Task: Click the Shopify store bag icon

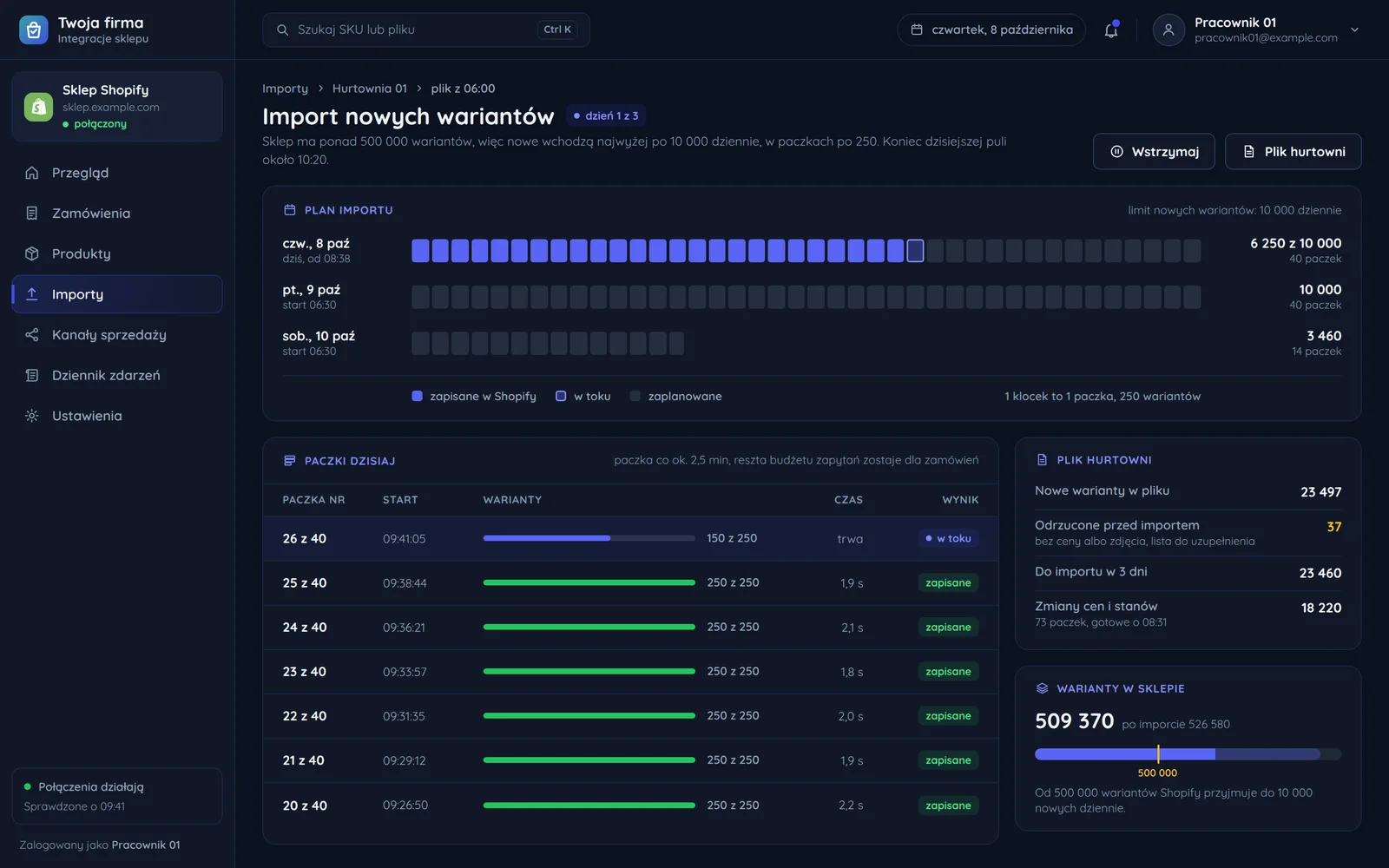Action: (38, 107)
